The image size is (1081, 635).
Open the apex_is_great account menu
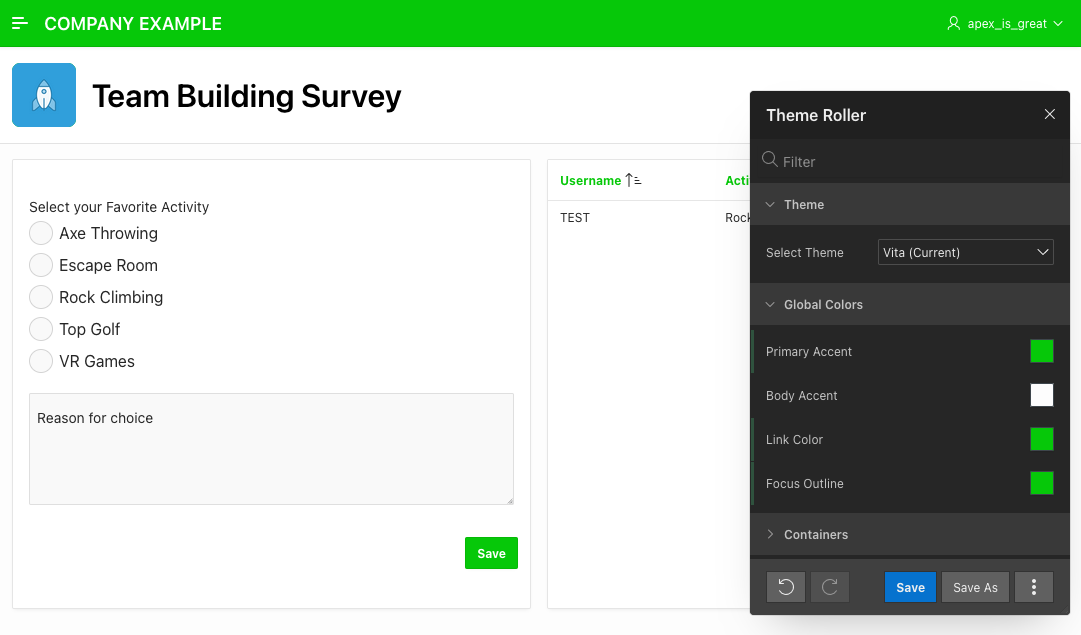tap(1005, 23)
